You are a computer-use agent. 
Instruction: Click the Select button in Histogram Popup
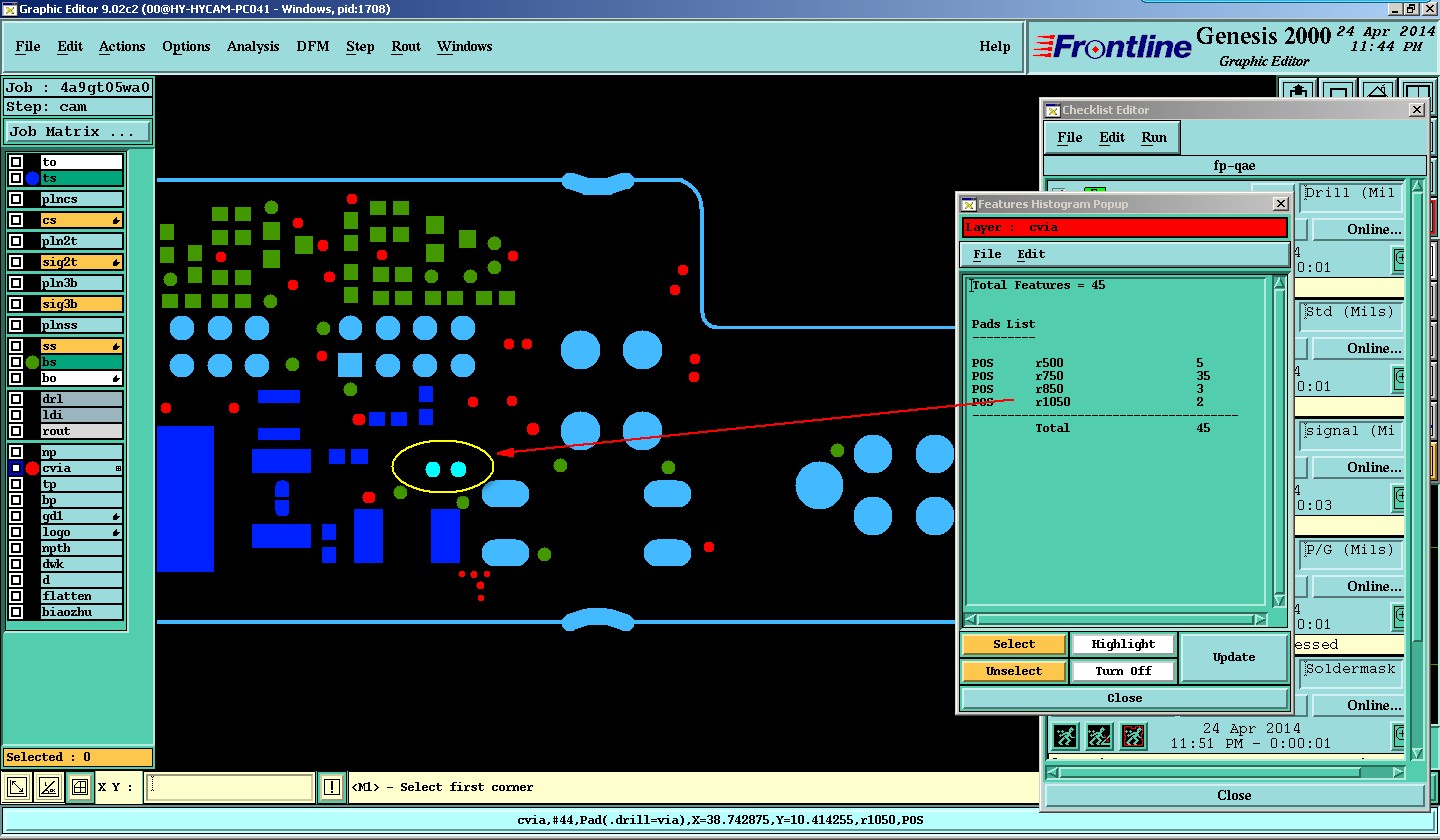1014,644
